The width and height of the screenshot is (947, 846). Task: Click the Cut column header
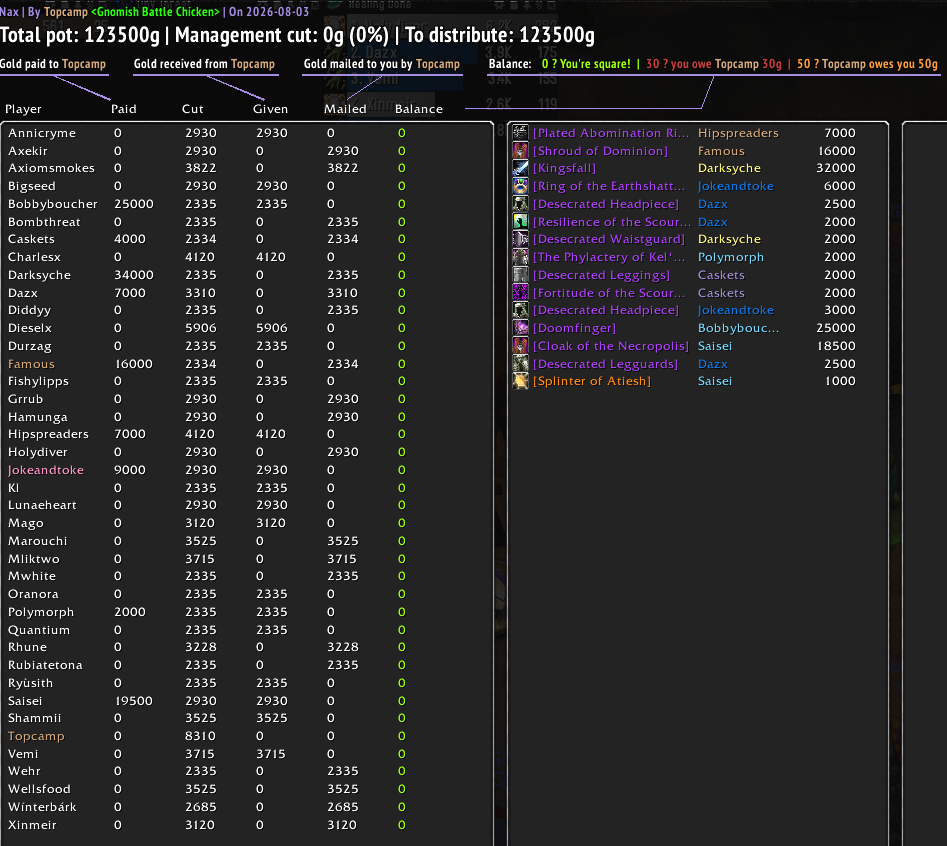(193, 109)
